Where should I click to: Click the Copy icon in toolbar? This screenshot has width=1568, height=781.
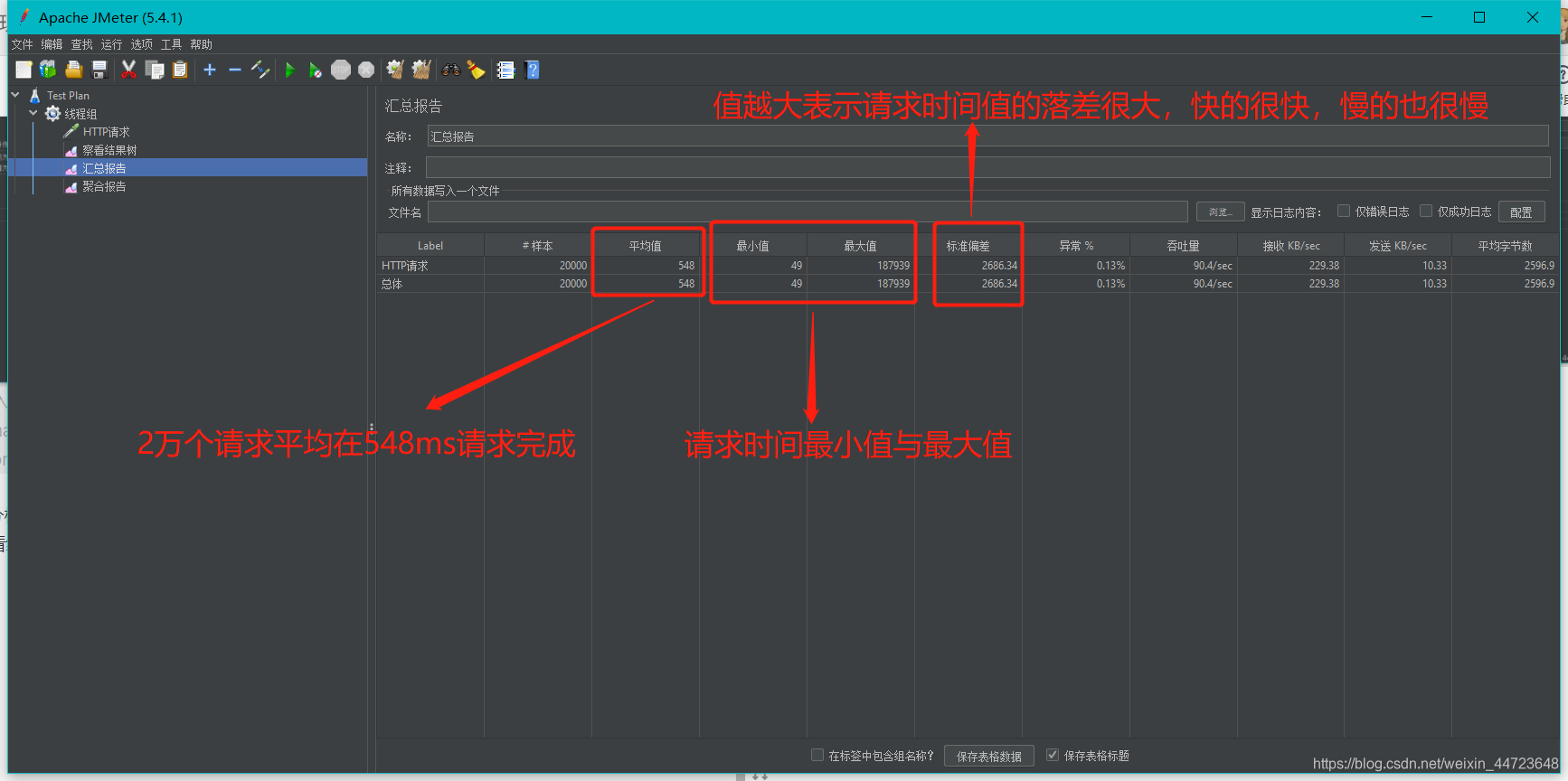click(155, 70)
